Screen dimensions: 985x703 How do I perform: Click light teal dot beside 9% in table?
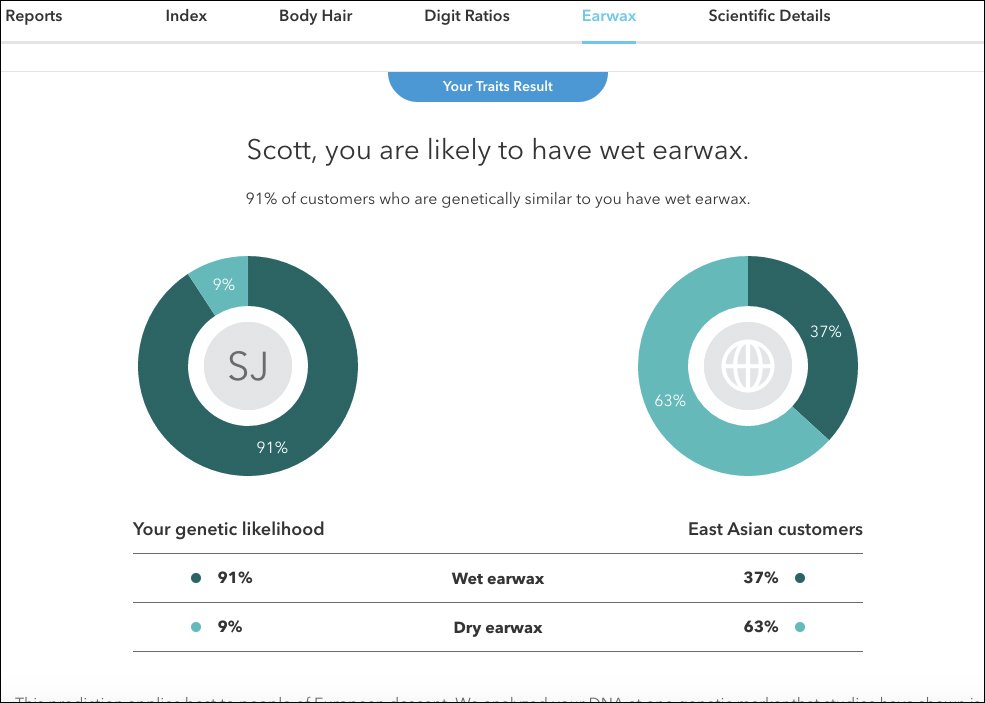click(196, 627)
